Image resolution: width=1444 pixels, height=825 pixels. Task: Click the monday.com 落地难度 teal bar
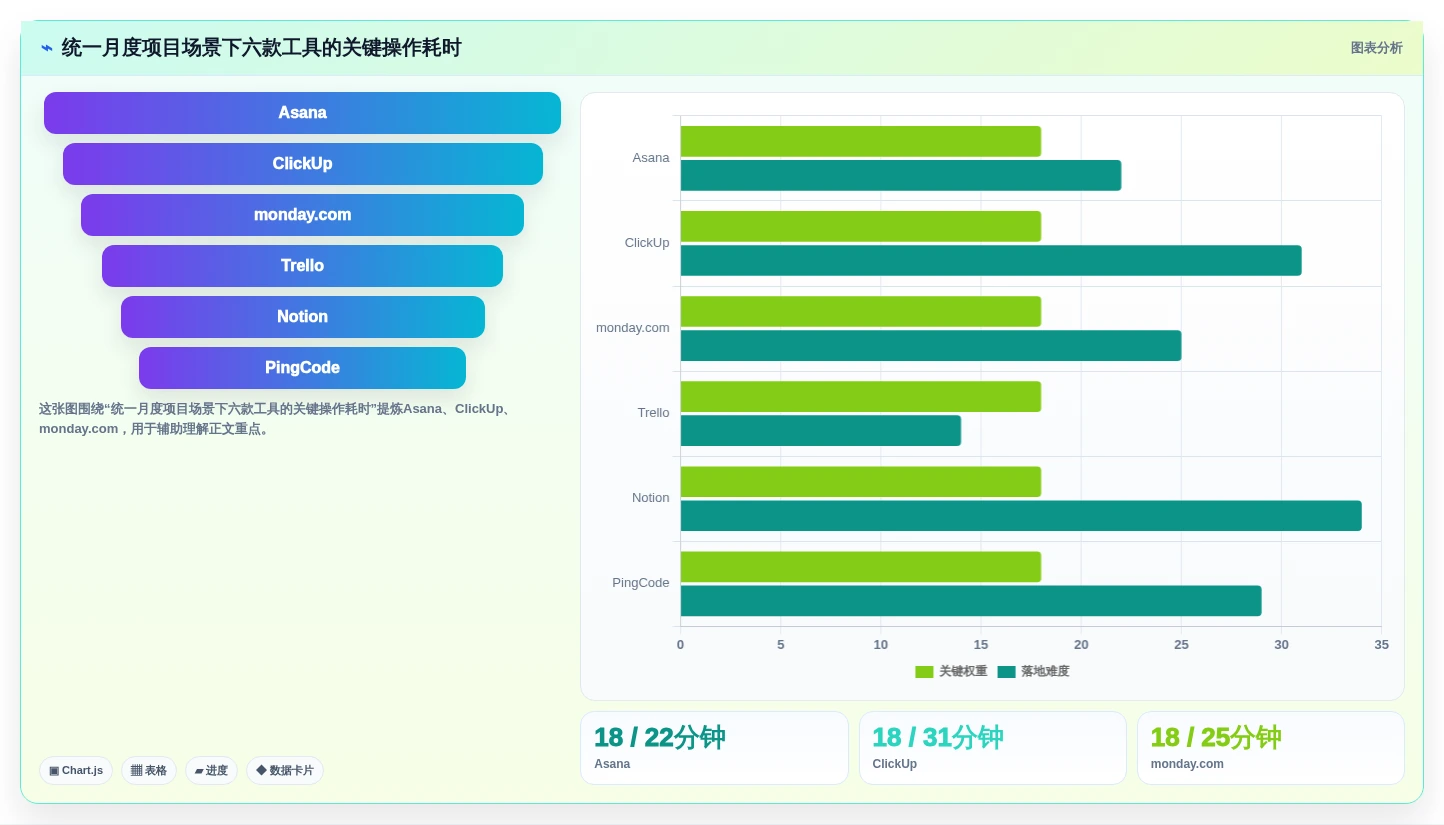click(931, 345)
